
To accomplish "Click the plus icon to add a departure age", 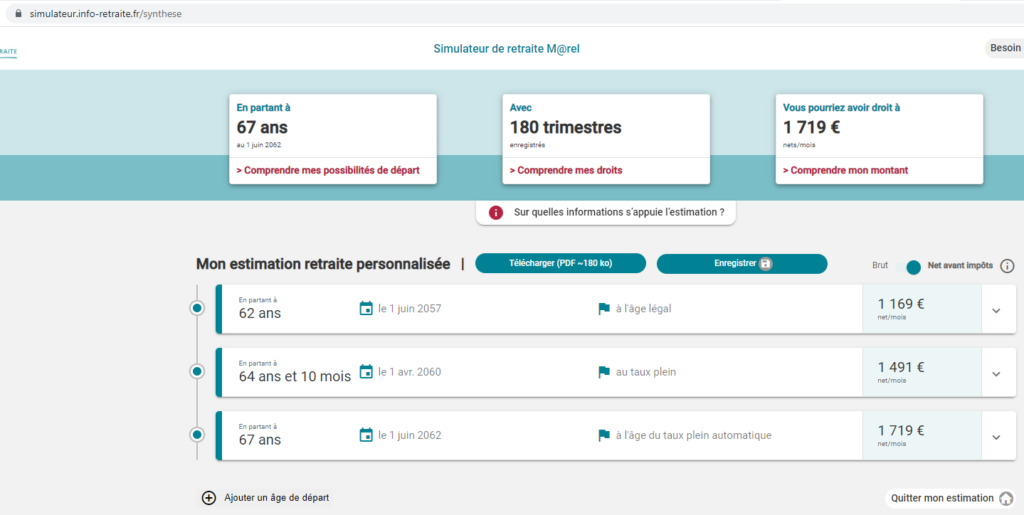I will point(208,498).
